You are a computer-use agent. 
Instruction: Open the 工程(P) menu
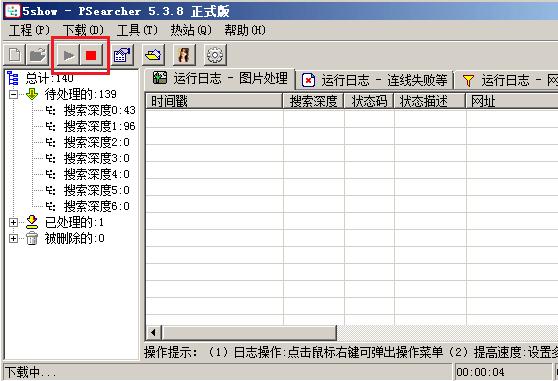(29, 30)
